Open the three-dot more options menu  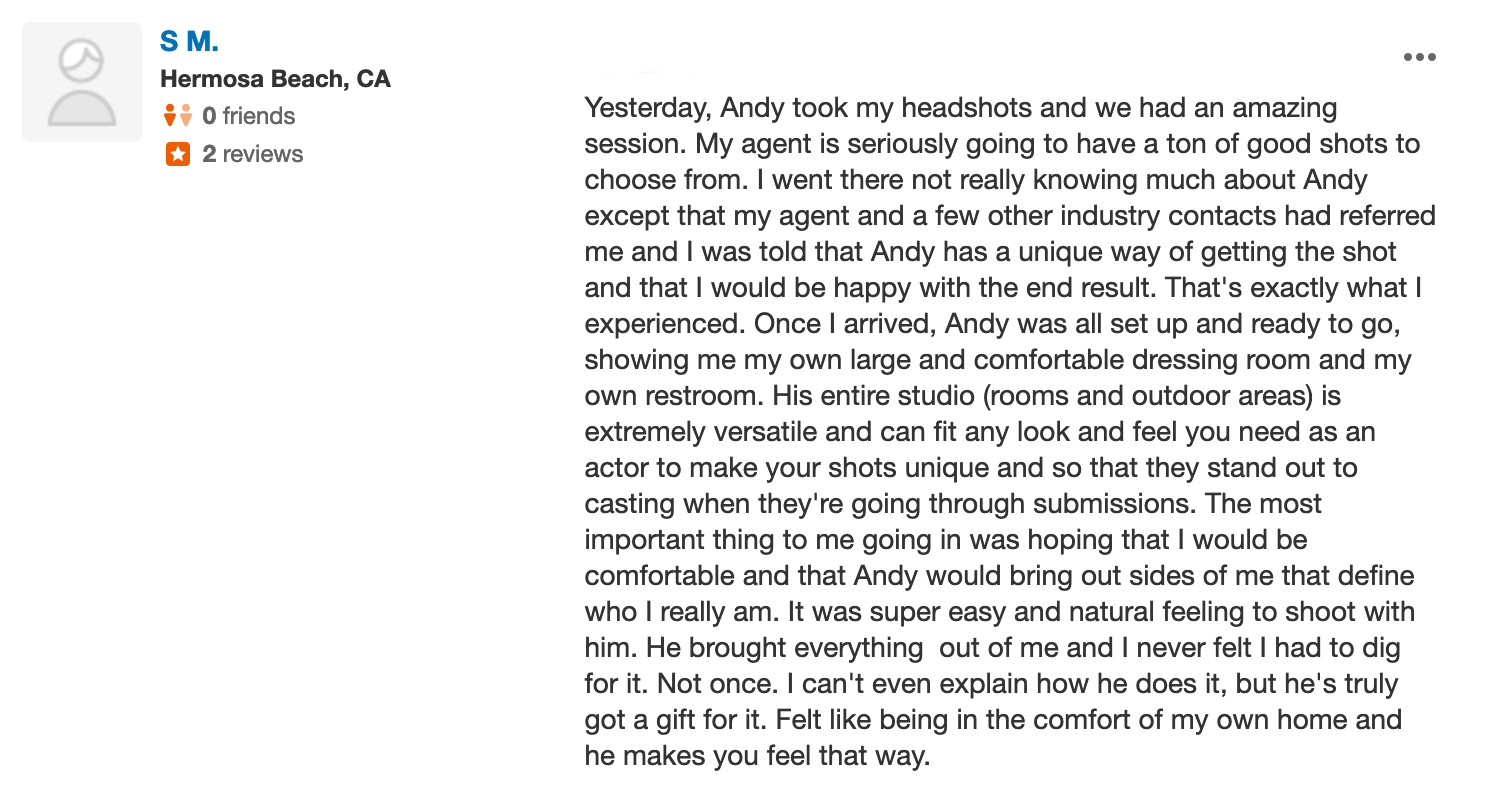[1419, 57]
